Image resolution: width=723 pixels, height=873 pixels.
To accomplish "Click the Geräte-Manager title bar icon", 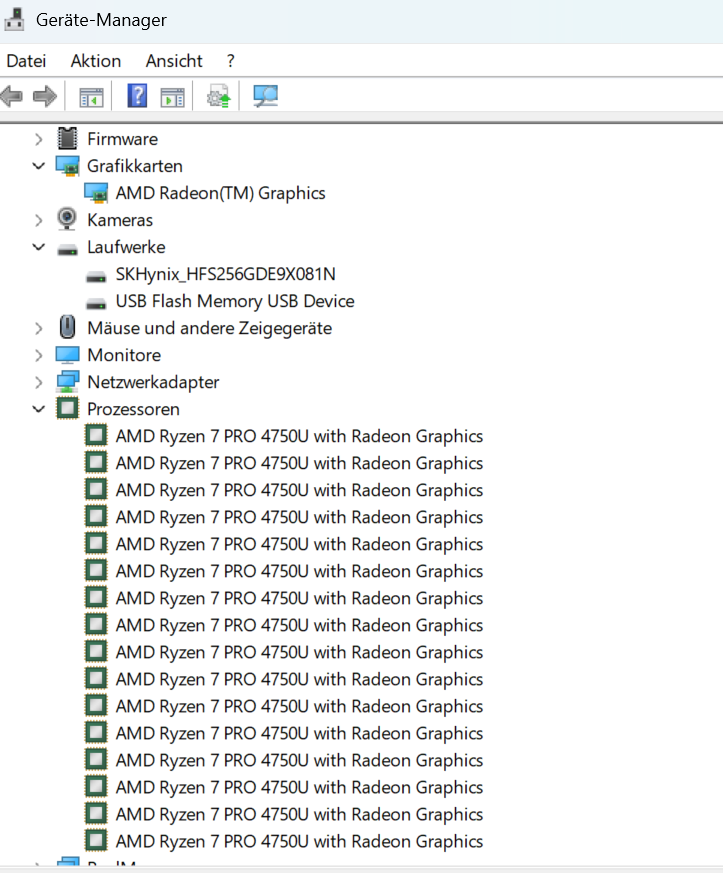I will click(x=14, y=19).
